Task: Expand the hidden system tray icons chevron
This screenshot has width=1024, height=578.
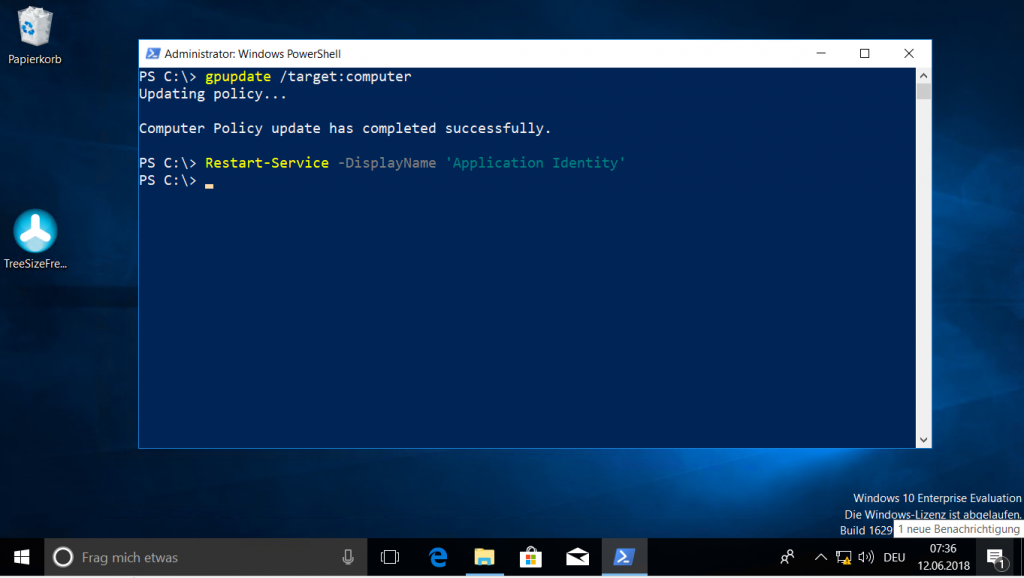Action: tap(820, 557)
